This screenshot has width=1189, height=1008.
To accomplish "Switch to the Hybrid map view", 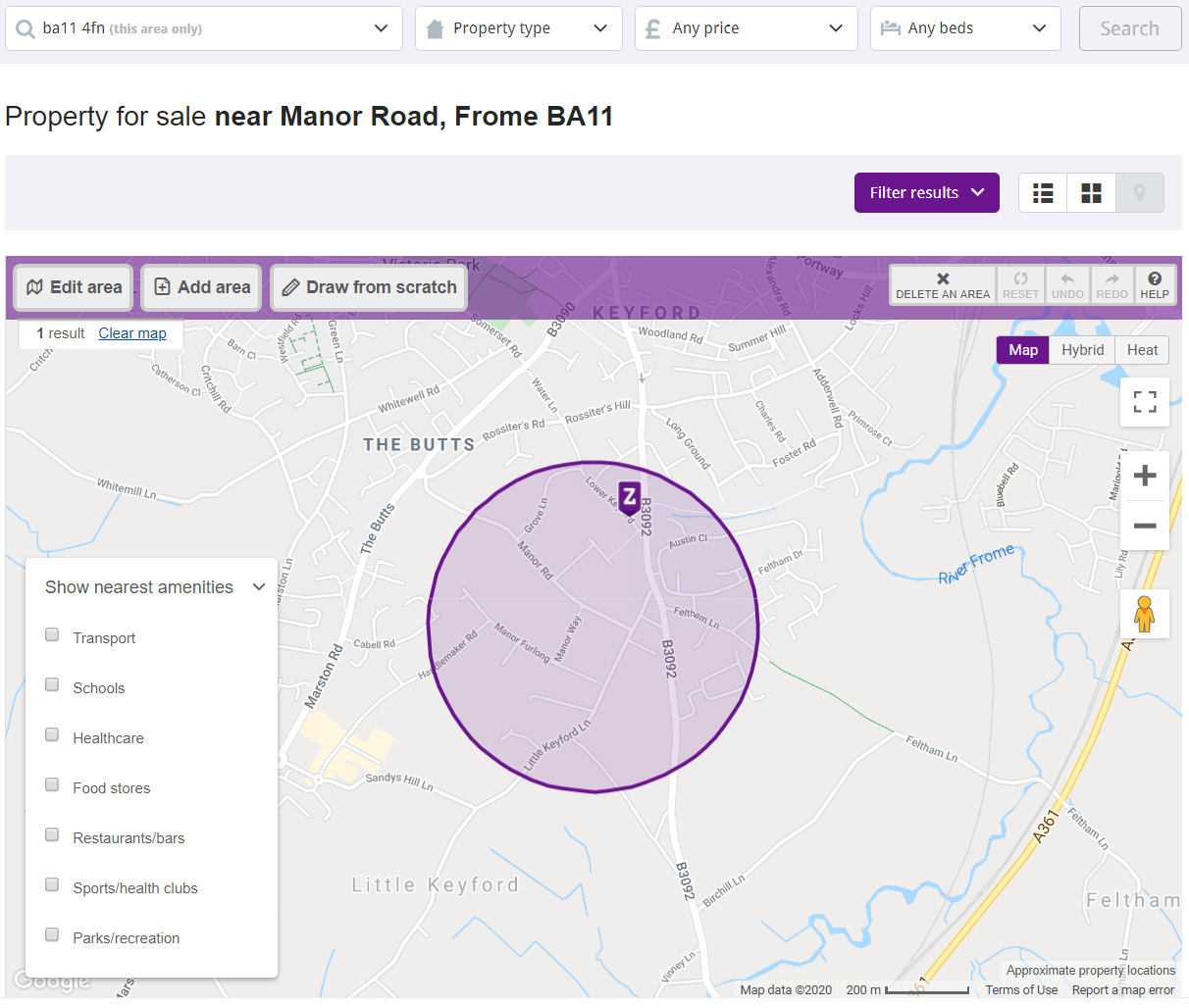I will [x=1082, y=349].
